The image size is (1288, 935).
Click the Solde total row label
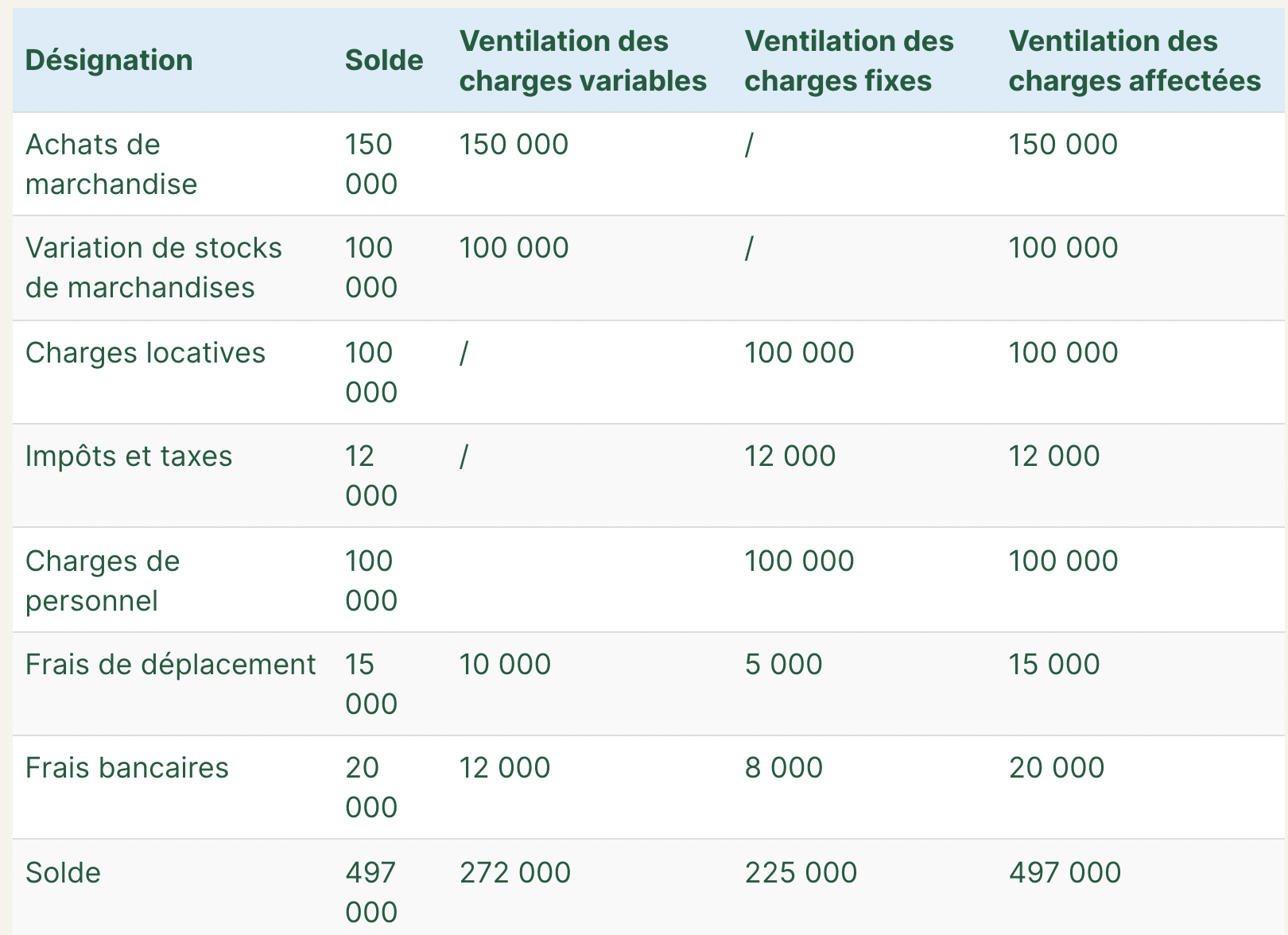[x=63, y=873]
